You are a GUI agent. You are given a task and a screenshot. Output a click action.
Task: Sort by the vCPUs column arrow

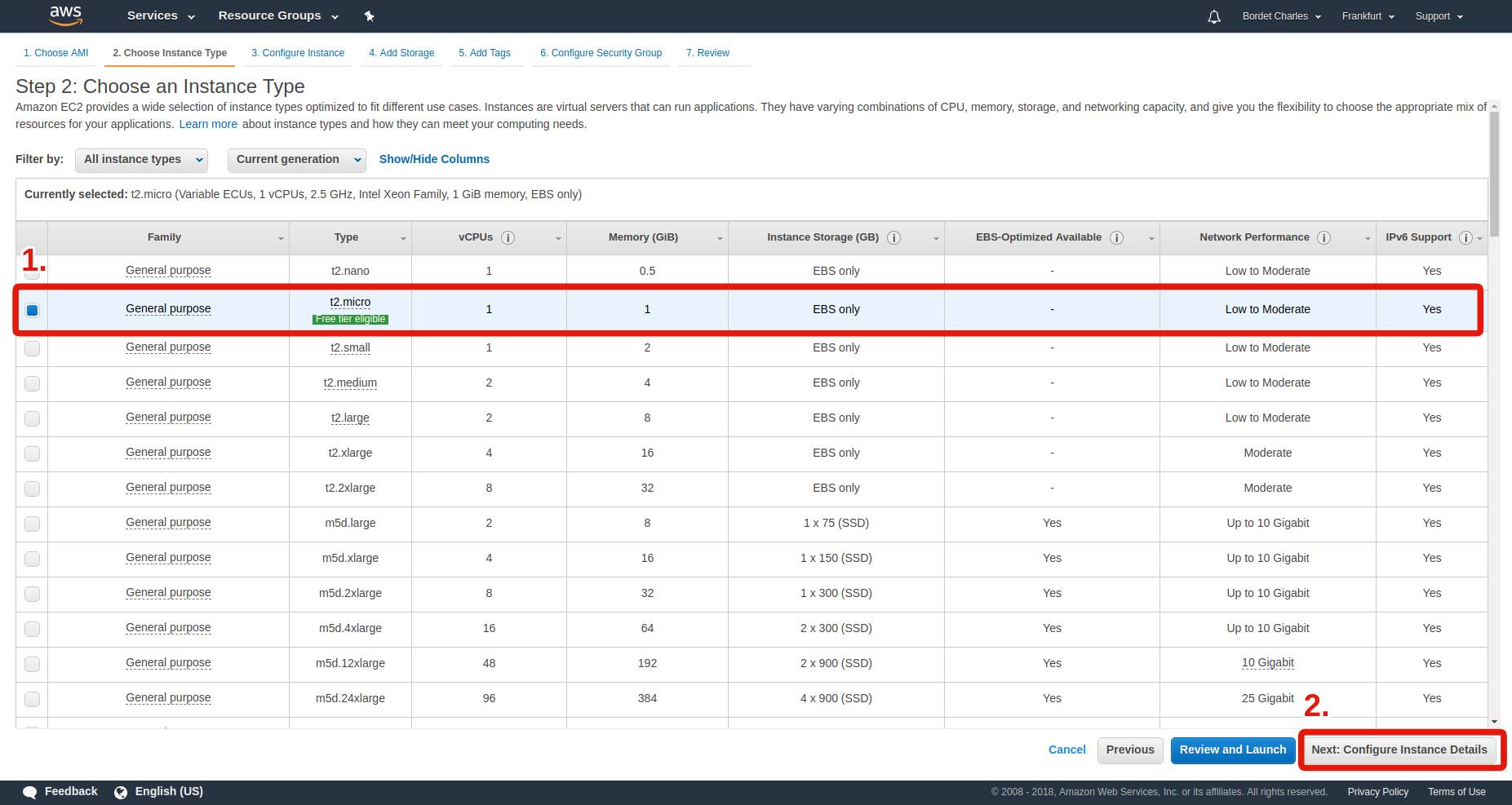coord(558,239)
